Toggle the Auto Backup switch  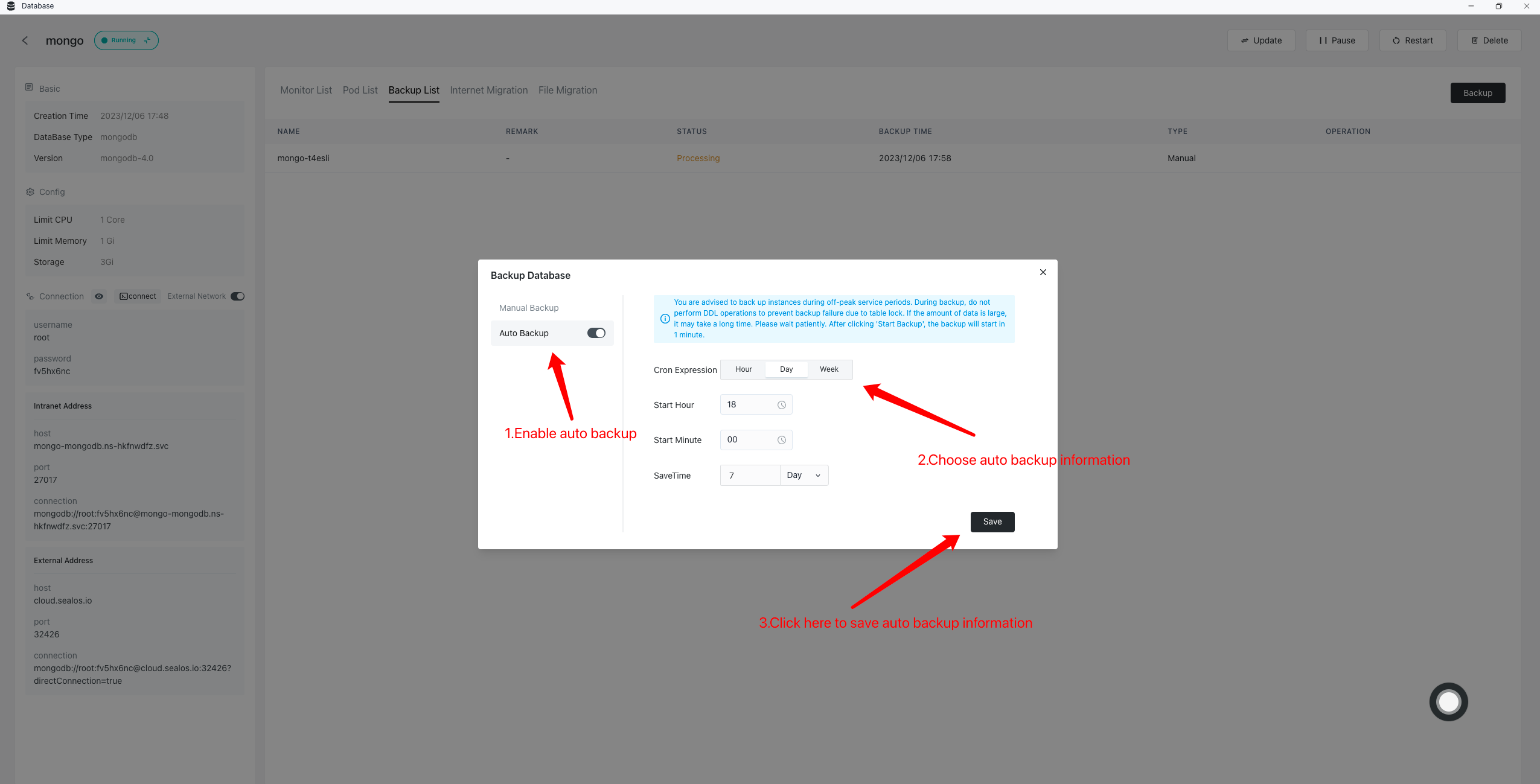596,333
